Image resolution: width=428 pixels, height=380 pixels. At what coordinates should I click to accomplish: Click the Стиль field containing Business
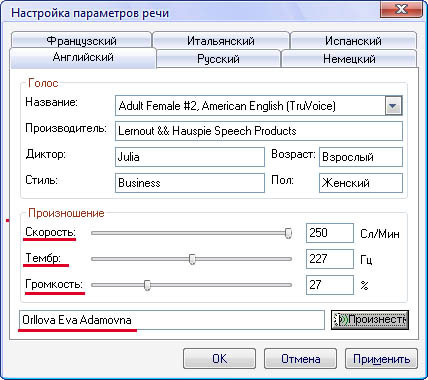[190, 183]
